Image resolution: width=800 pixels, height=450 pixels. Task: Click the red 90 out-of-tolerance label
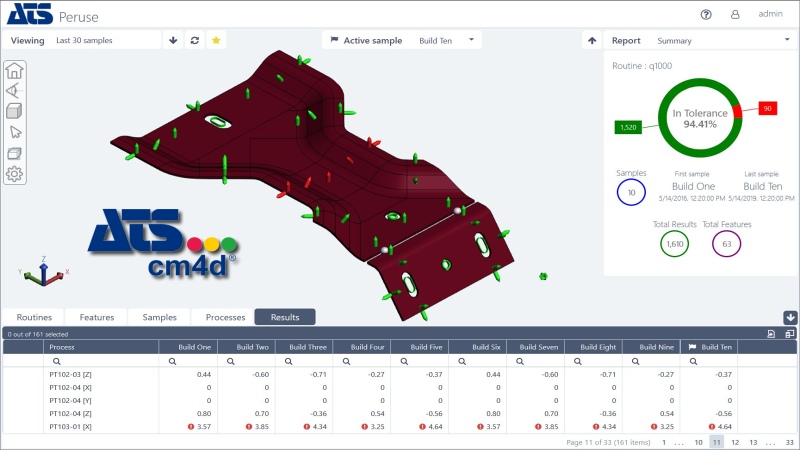[768, 108]
